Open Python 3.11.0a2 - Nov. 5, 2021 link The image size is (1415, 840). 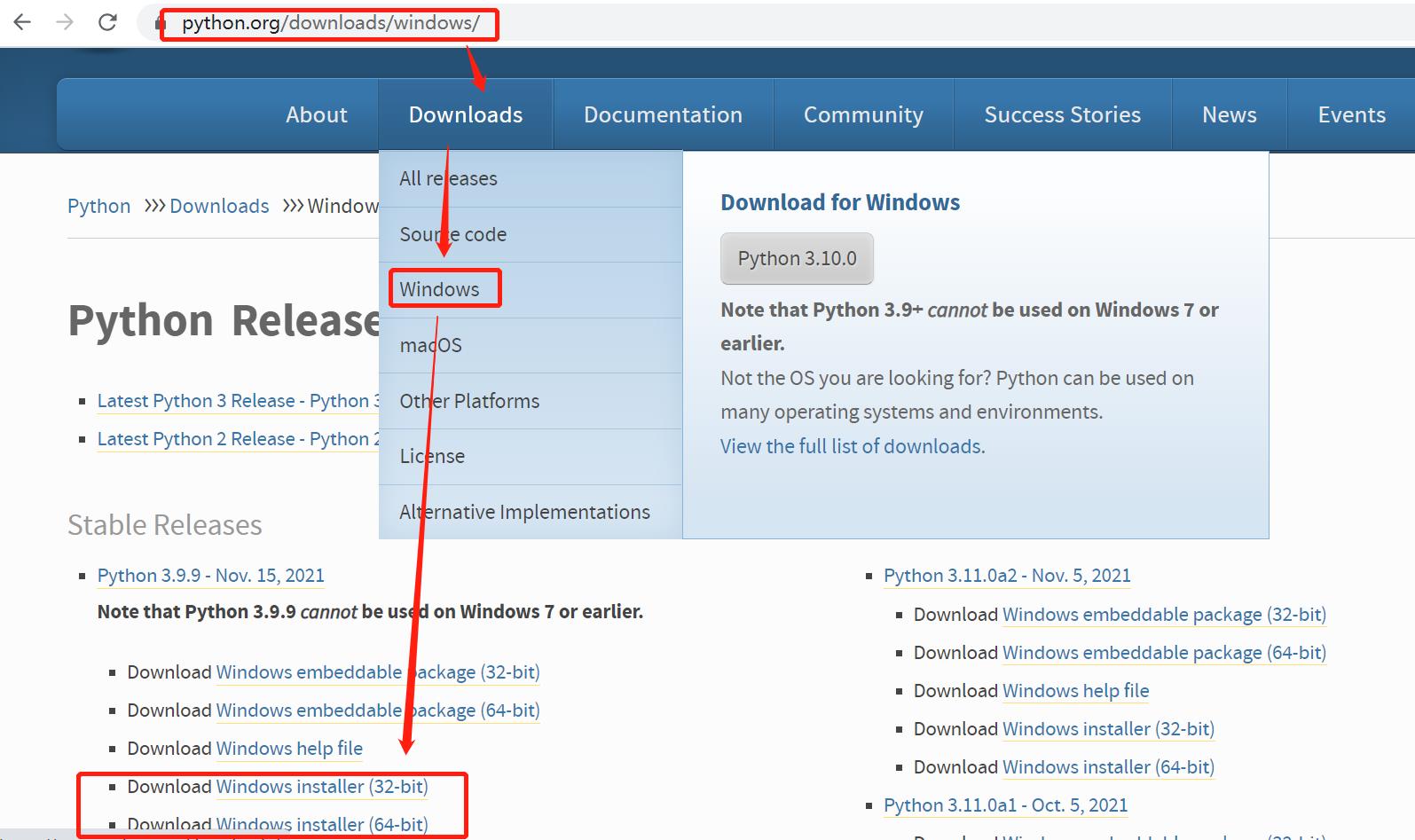(1007, 576)
